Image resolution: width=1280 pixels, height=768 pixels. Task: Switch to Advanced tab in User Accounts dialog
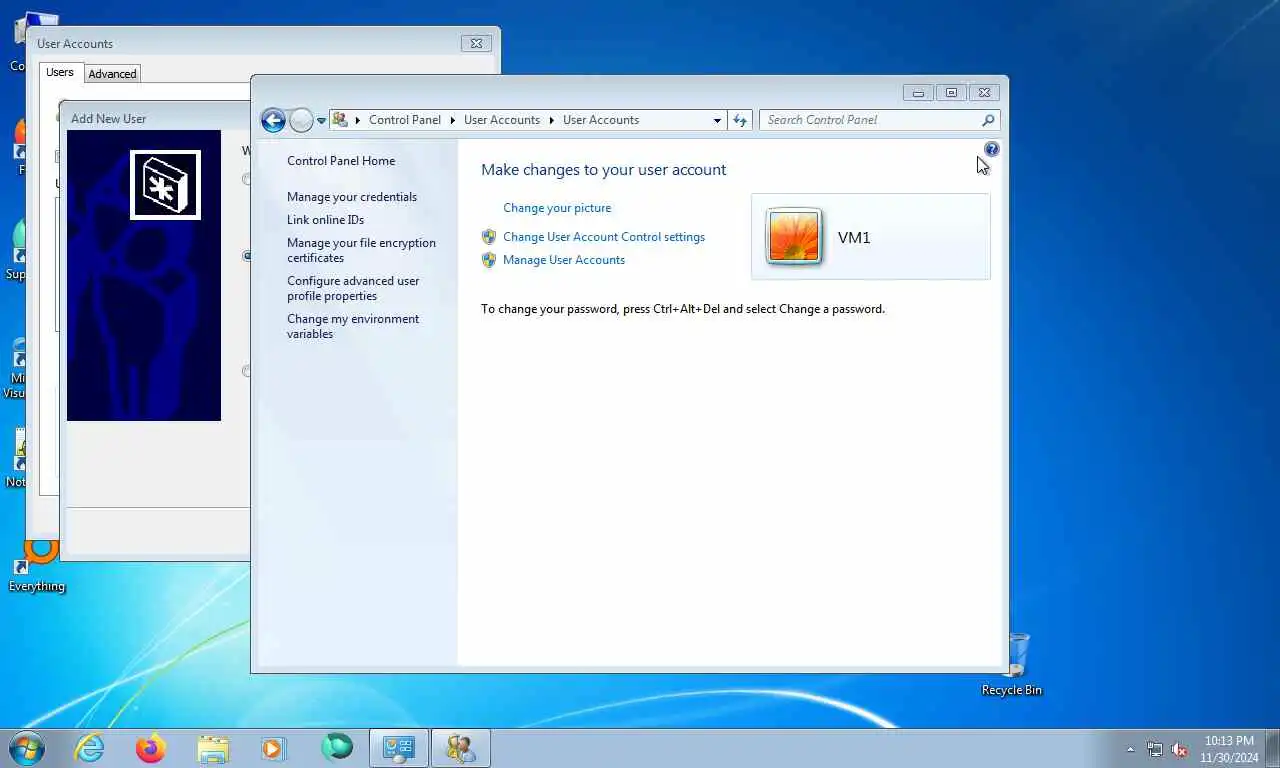[112, 74]
